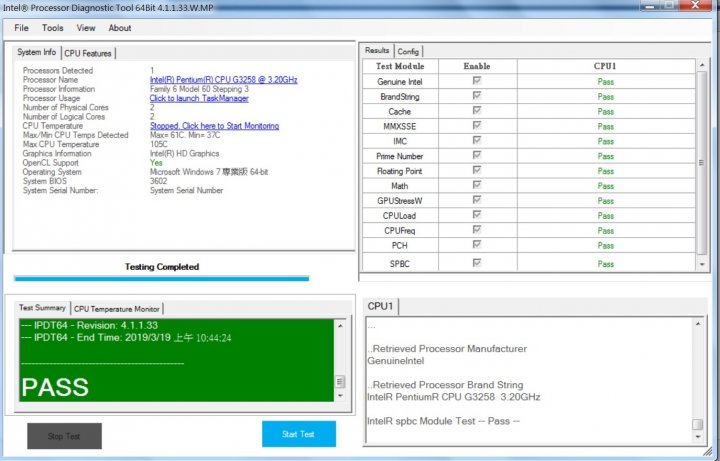Open the View menu
This screenshot has width=720, height=461.
85,28
